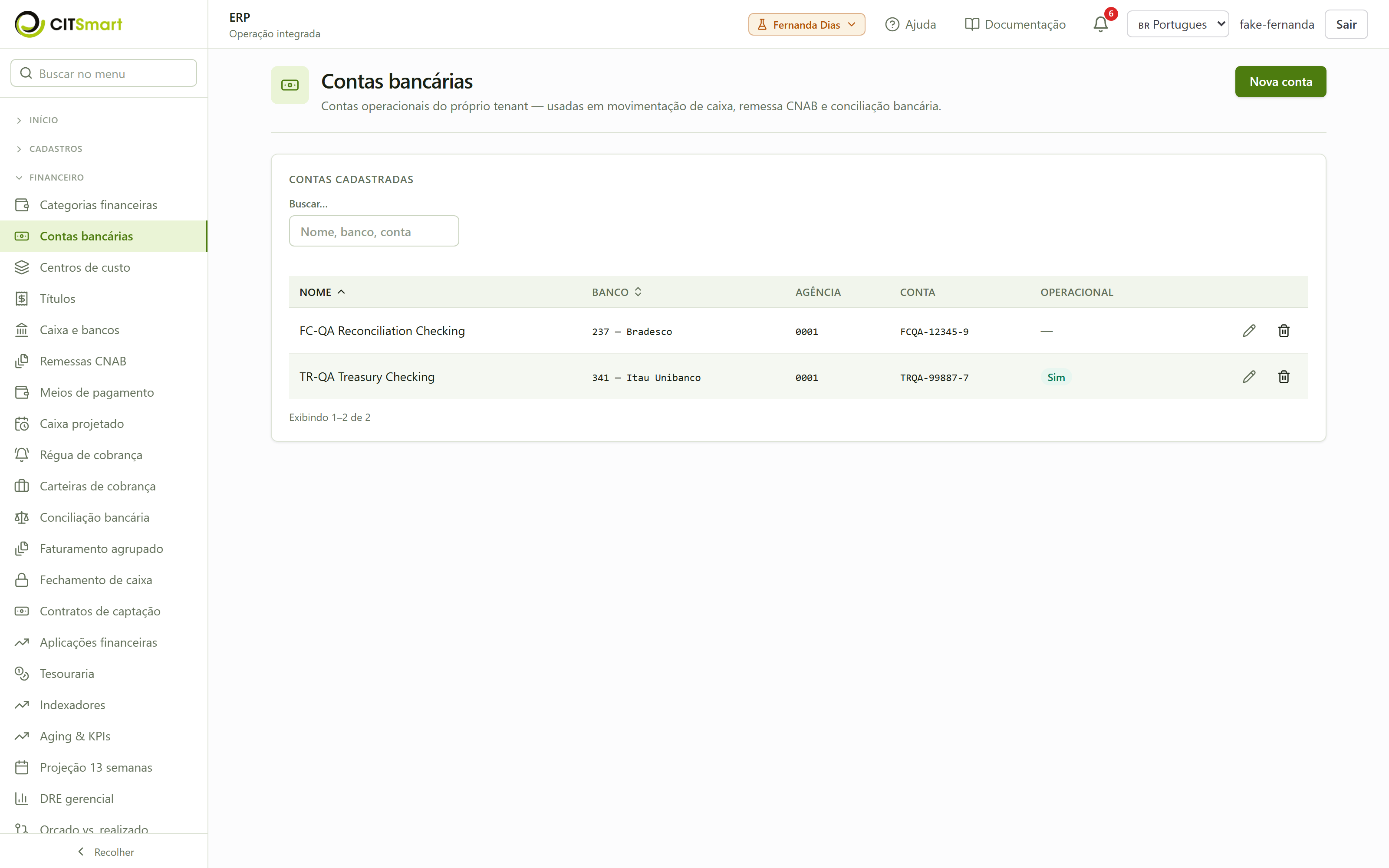Open the notifications bell
Screen dimensions: 1389x868
(x=1100, y=24)
